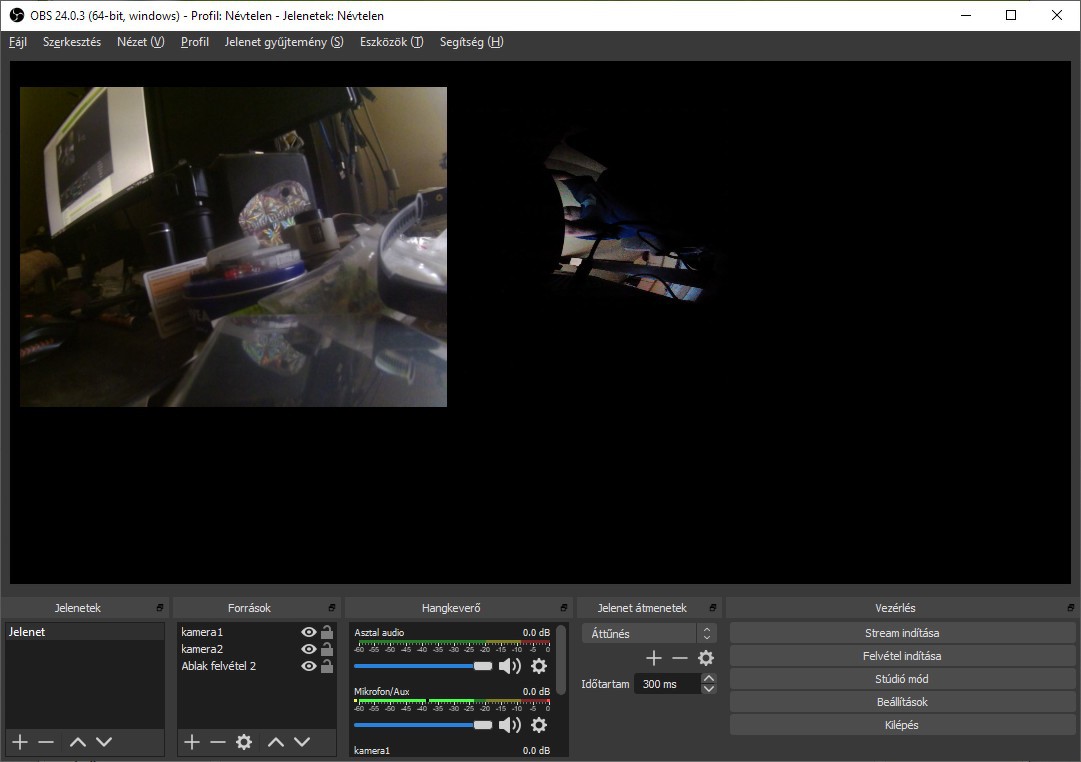Mute Asztal audio speaker icon
1081x762 pixels.
coord(509,666)
